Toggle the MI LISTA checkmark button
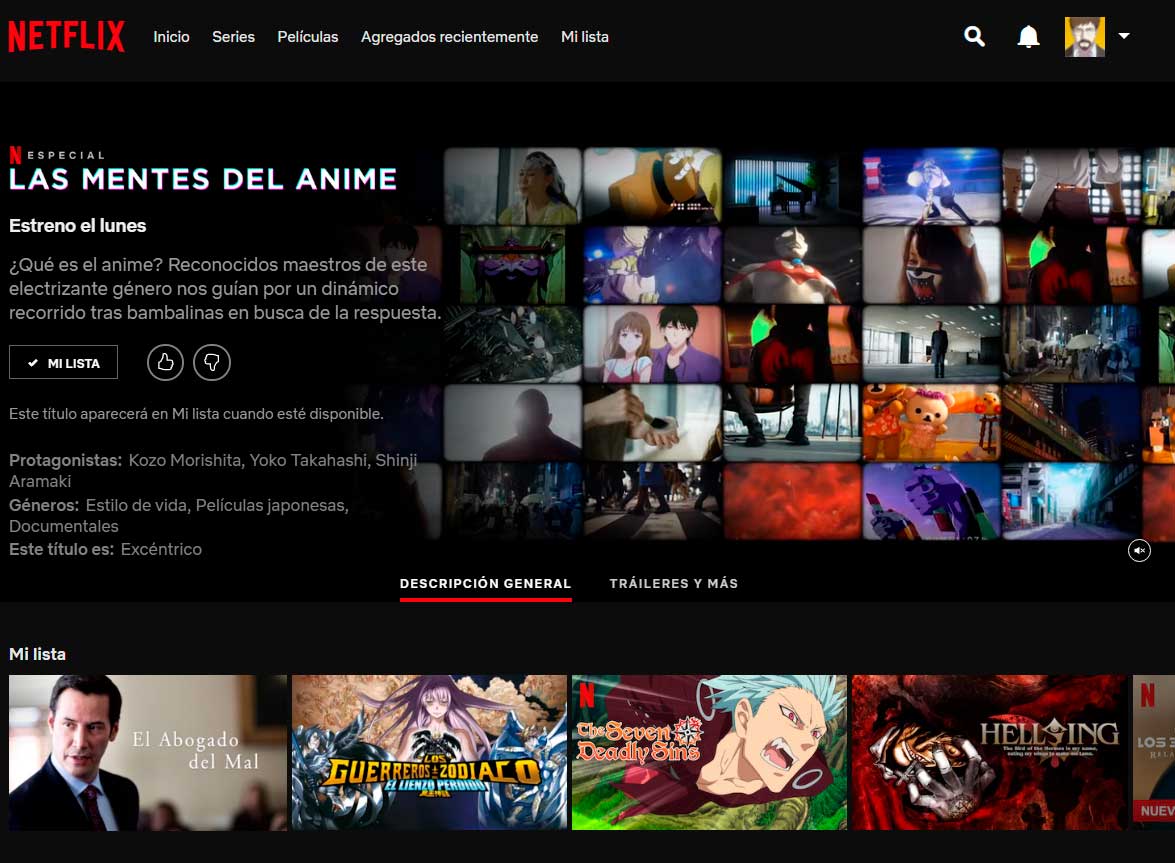 tap(64, 363)
